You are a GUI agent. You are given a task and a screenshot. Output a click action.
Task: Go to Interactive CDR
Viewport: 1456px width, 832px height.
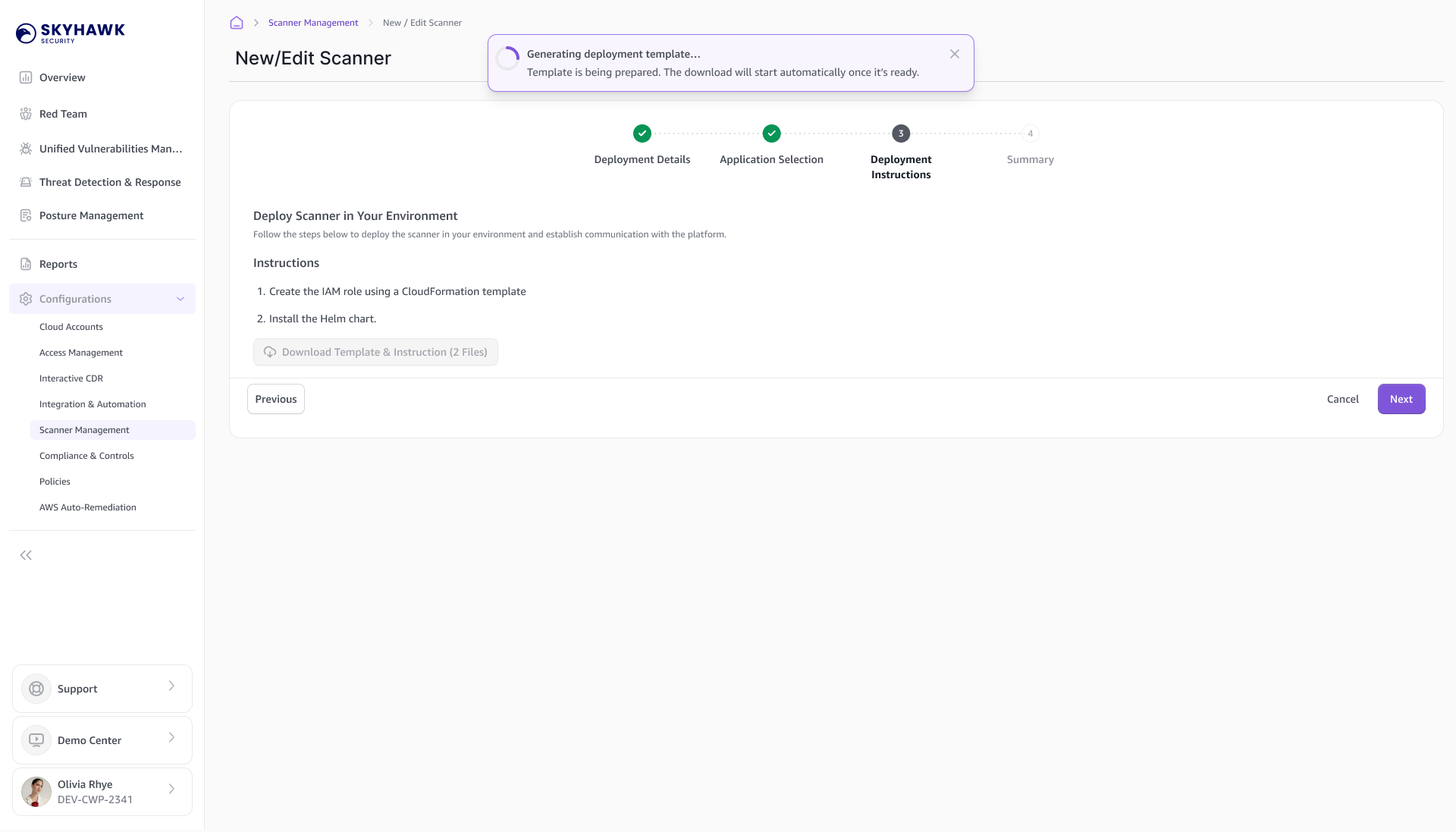tap(71, 378)
